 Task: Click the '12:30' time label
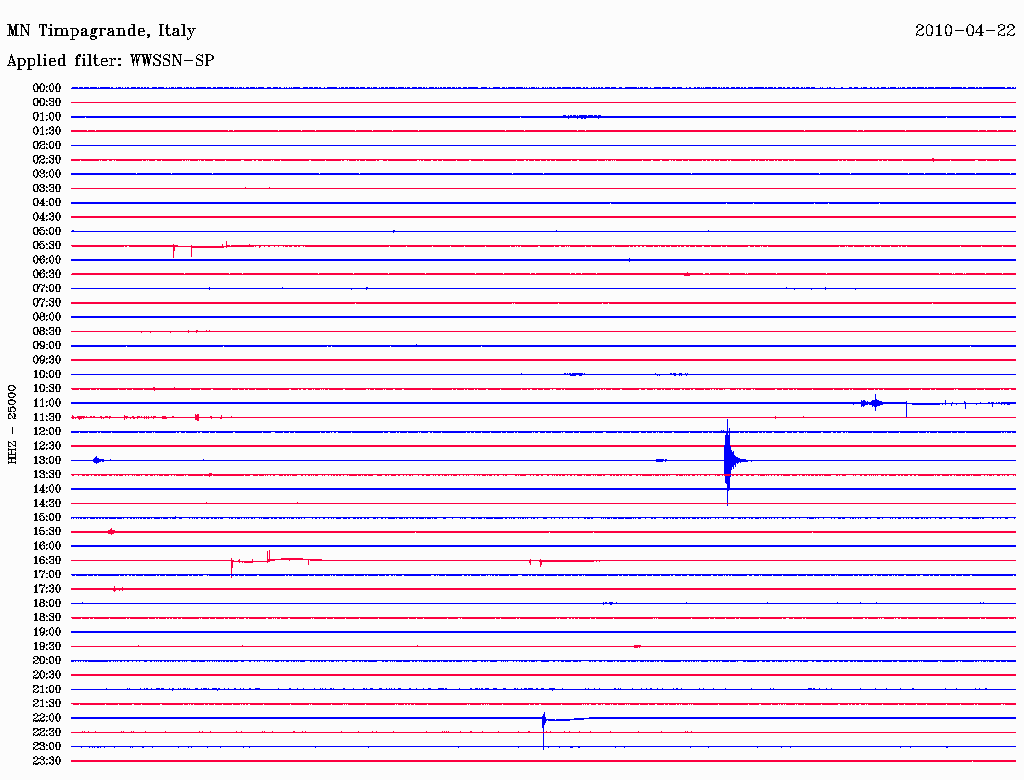point(47,446)
